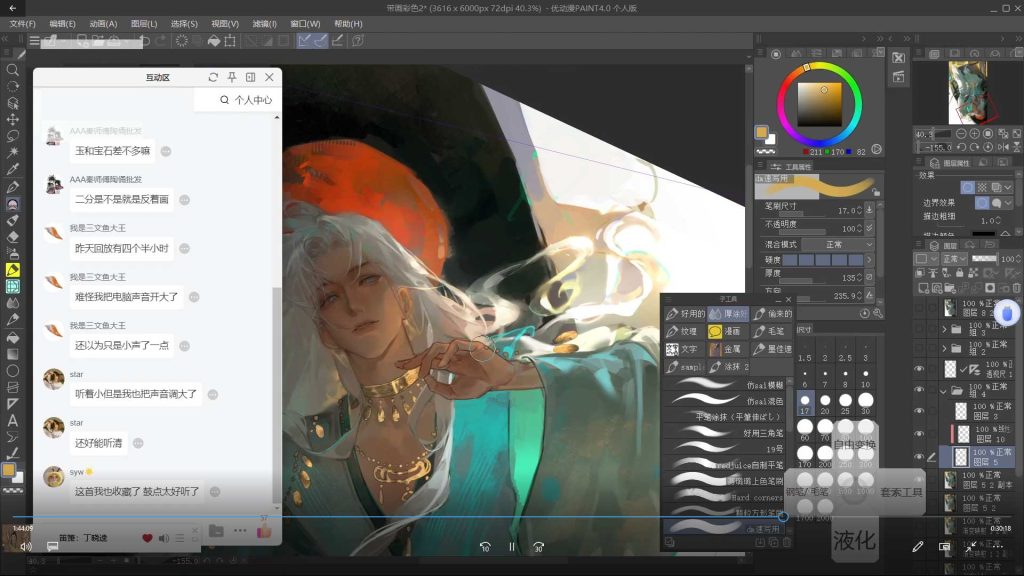The image size is (1024, 576).
Task: Open the 文件(F) menu
Action: (23, 24)
